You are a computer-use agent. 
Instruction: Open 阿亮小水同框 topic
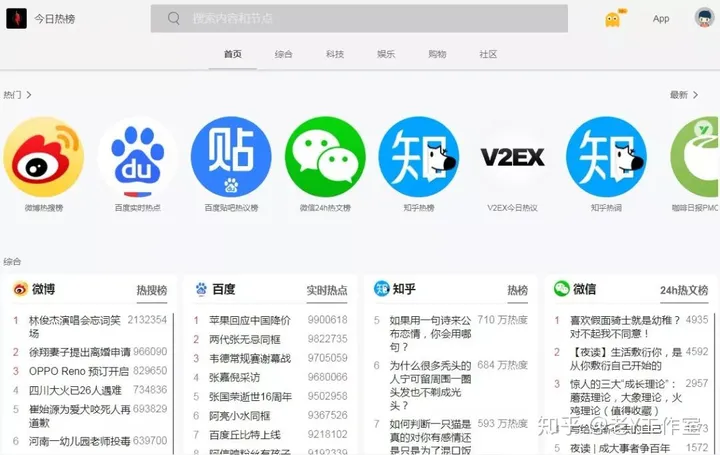(239, 416)
